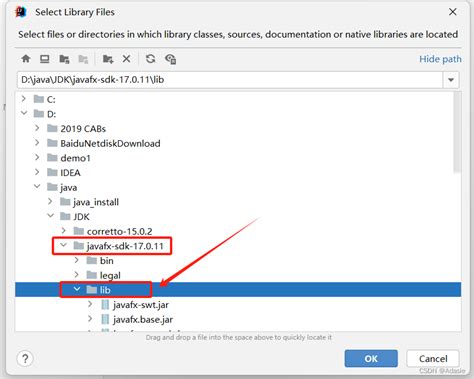This screenshot has width=474, height=379.
Task: Confirm with the OK button
Action: [x=371, y=359]
